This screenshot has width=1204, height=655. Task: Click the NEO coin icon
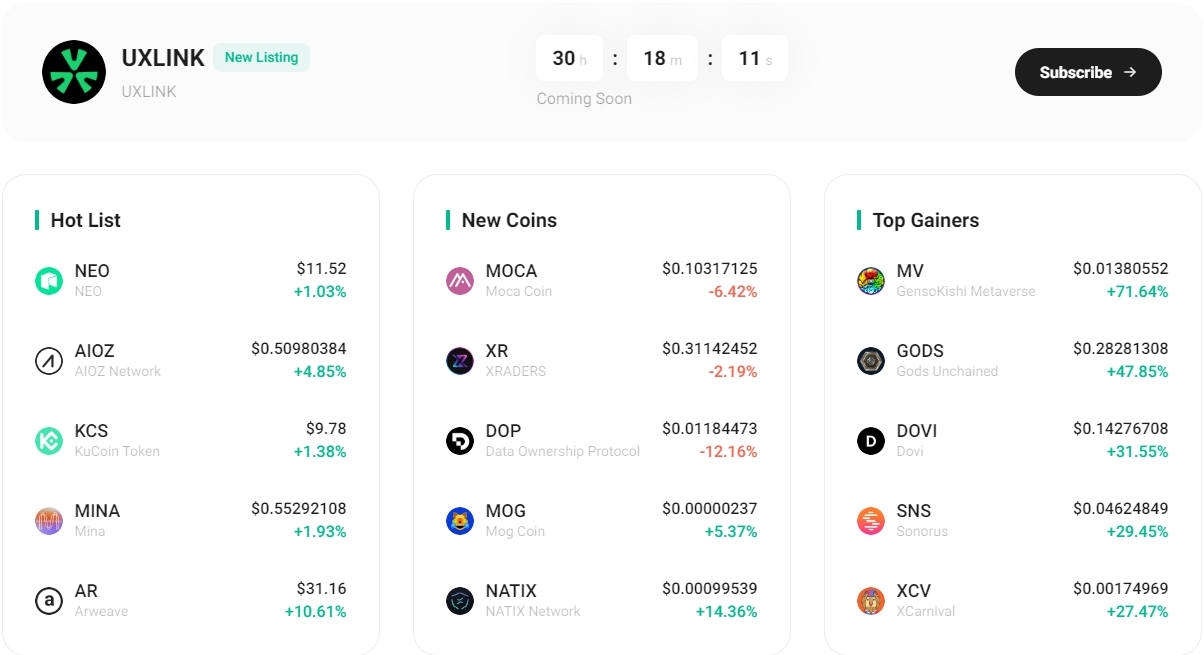[49, 281]
